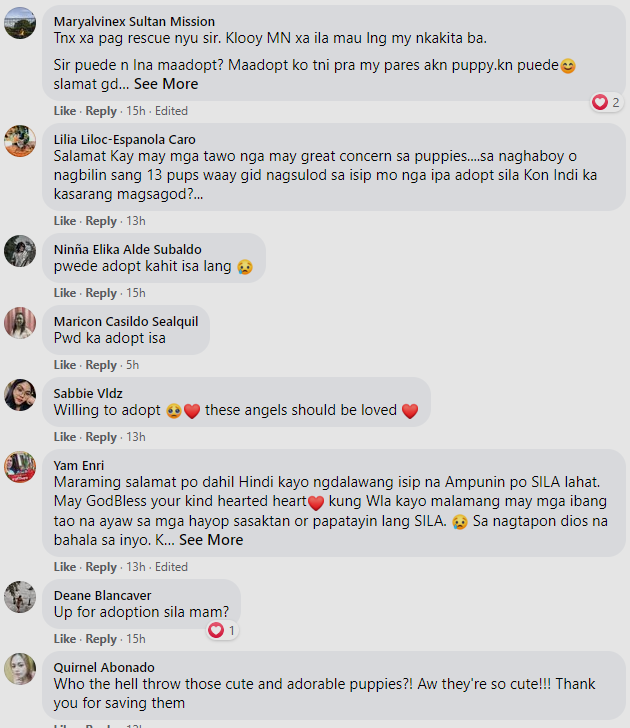630x728 pixels.
Task: Open Sabbie Vldz's profile picture
Action: [20, 395]
